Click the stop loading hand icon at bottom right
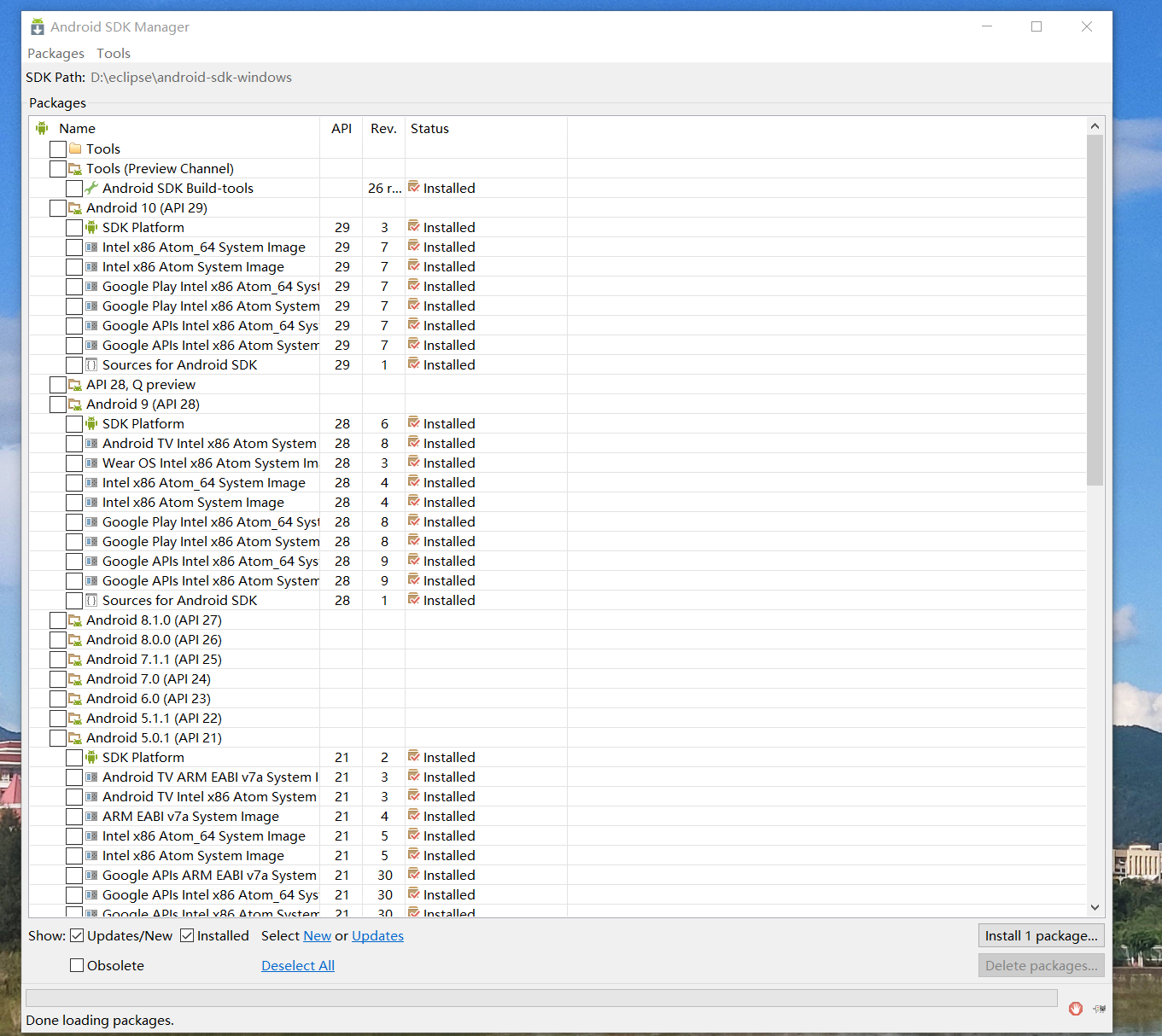Image resolution: width=1162 pixels, height=1036 pixels. [1075, 1008]
